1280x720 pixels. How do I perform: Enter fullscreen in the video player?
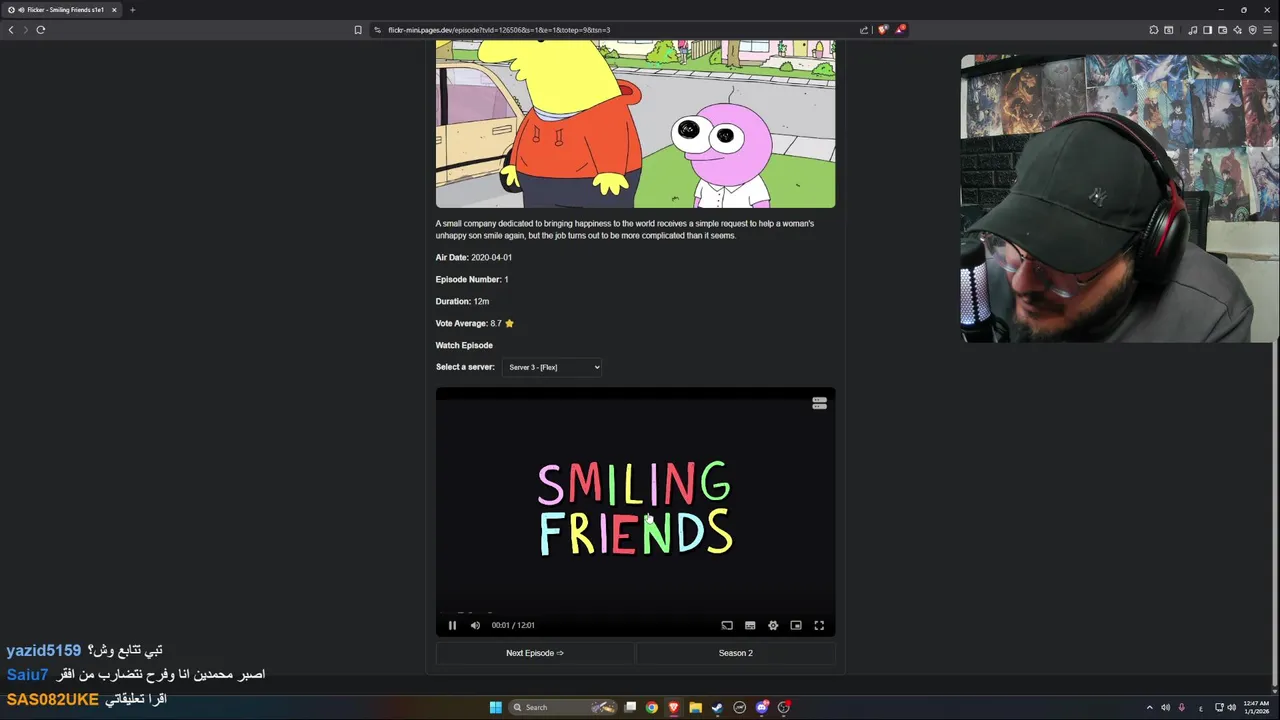(819, 625)
